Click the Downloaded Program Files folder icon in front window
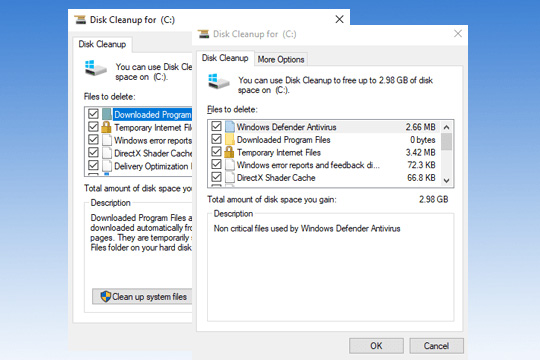Image resolution: width=540 pixels, height=360 pixels. (230, 140)
